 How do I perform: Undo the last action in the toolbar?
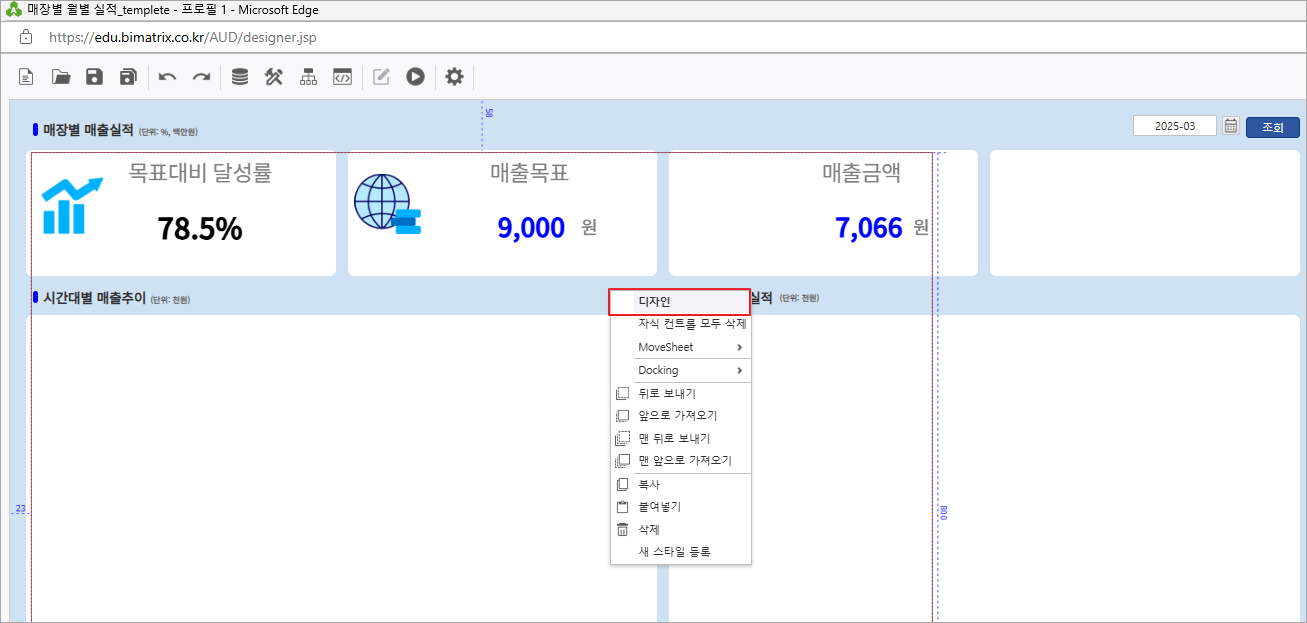tap(167, 77)
